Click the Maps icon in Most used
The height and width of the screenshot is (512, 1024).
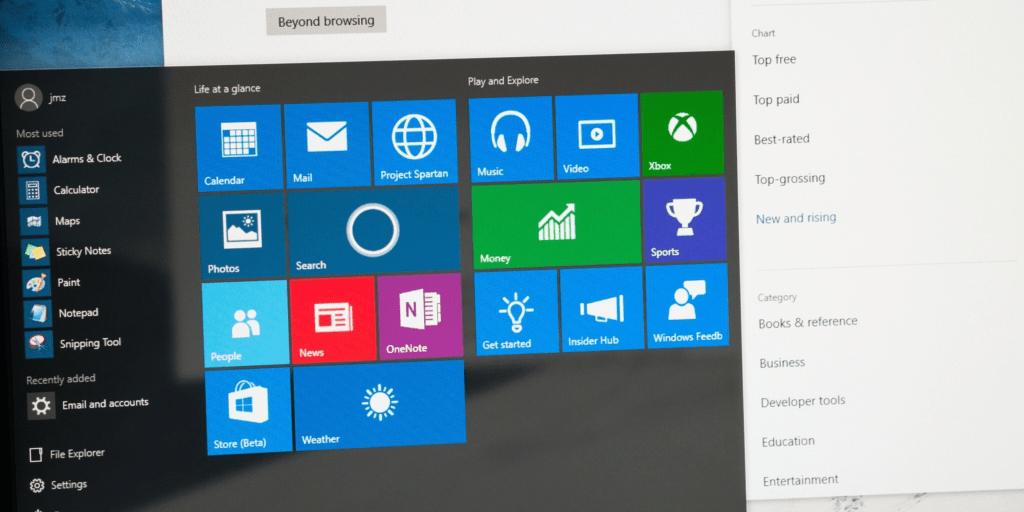(x=34, y=222)
